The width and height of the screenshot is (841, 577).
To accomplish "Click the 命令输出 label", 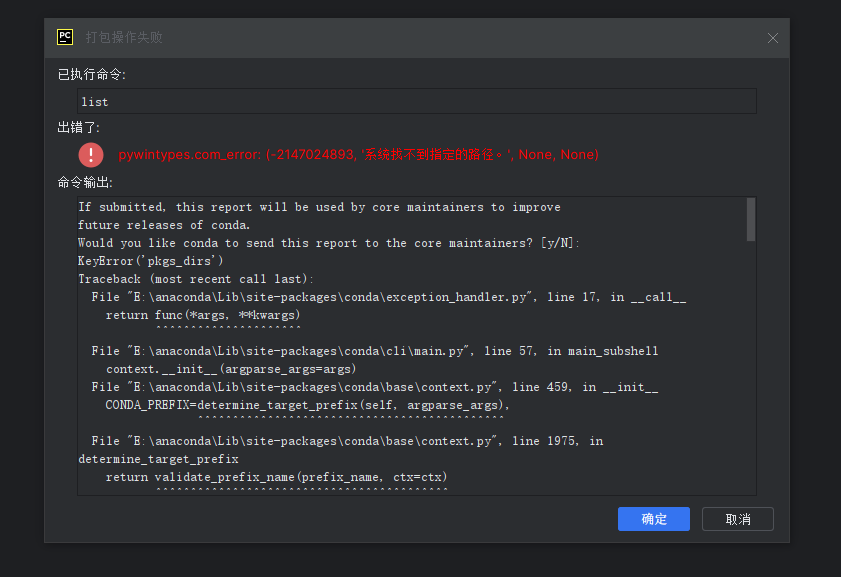I will click(85, 183).
